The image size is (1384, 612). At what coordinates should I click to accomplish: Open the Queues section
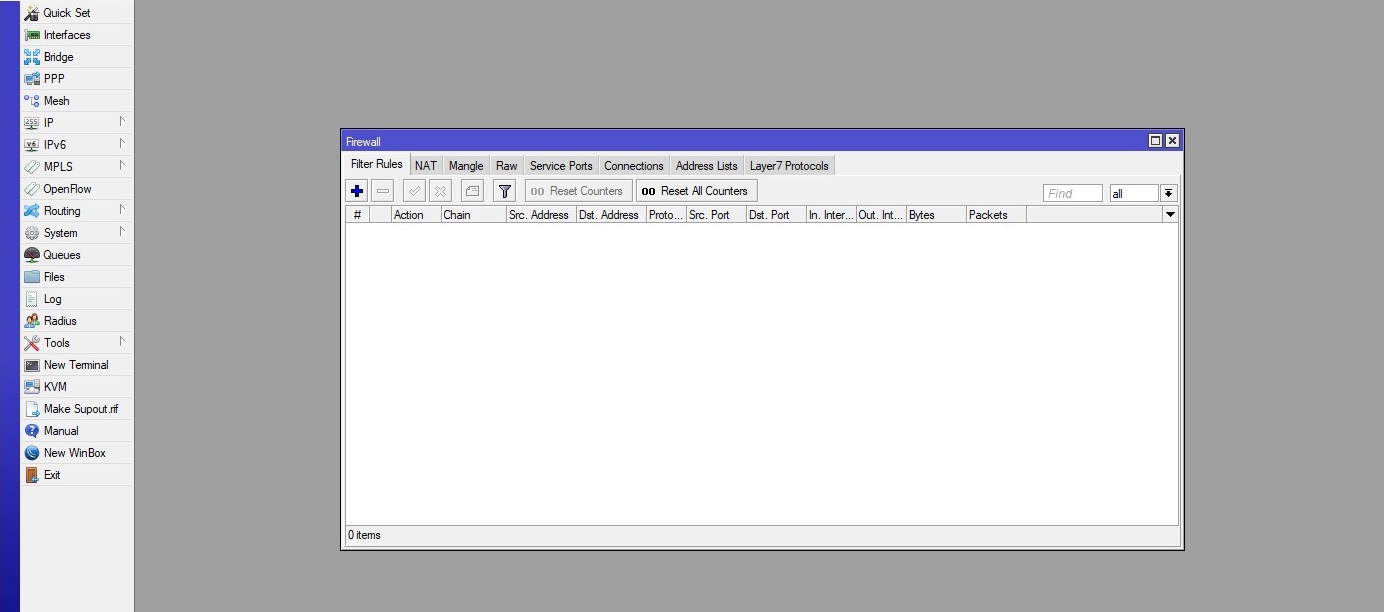tap(62, 255)
